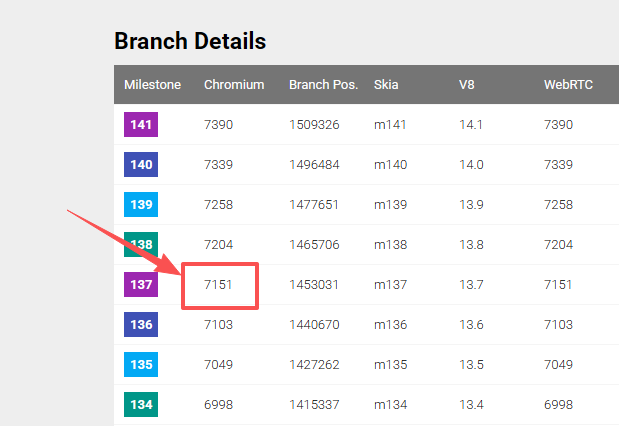Image resolution: width=619 pixels, height=426 pixels.
Task: Click branch position 1440670
Action: click(x=314, y=325)
